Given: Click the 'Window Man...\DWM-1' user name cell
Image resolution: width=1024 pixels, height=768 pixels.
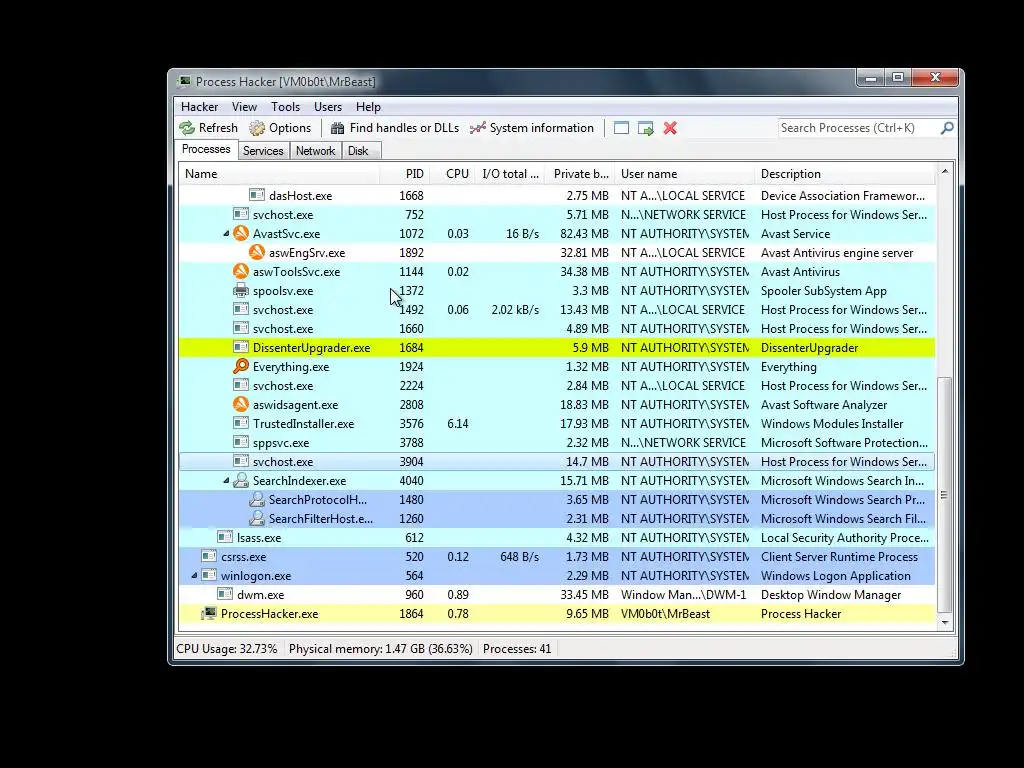Looking at the screenshot, I should [x=684, y=595].
